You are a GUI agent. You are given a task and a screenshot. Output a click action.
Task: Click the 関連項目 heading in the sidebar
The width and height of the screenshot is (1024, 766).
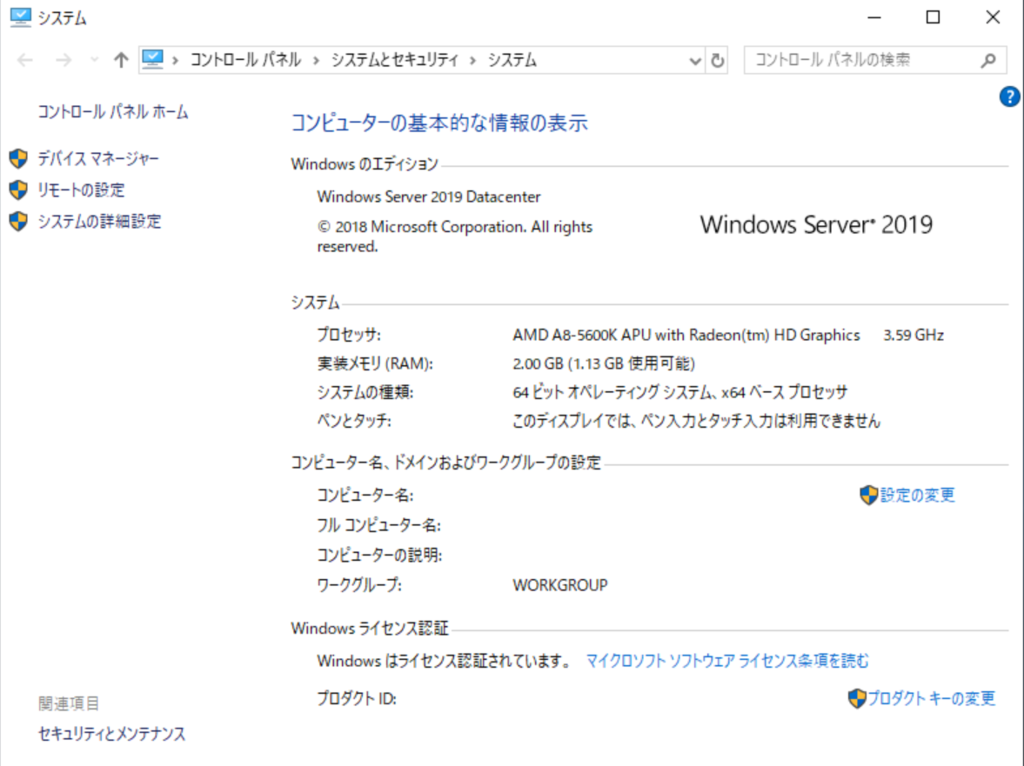69,703
